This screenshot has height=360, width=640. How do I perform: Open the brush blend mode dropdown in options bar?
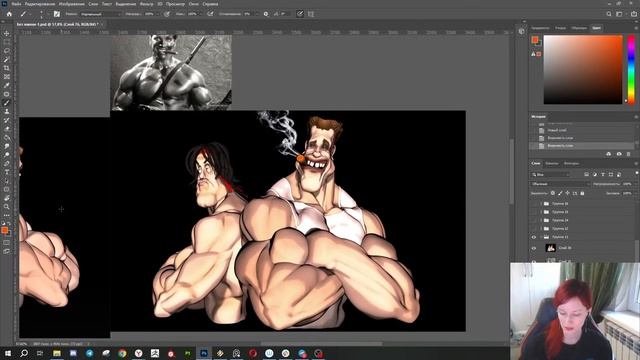click(100, 14)
